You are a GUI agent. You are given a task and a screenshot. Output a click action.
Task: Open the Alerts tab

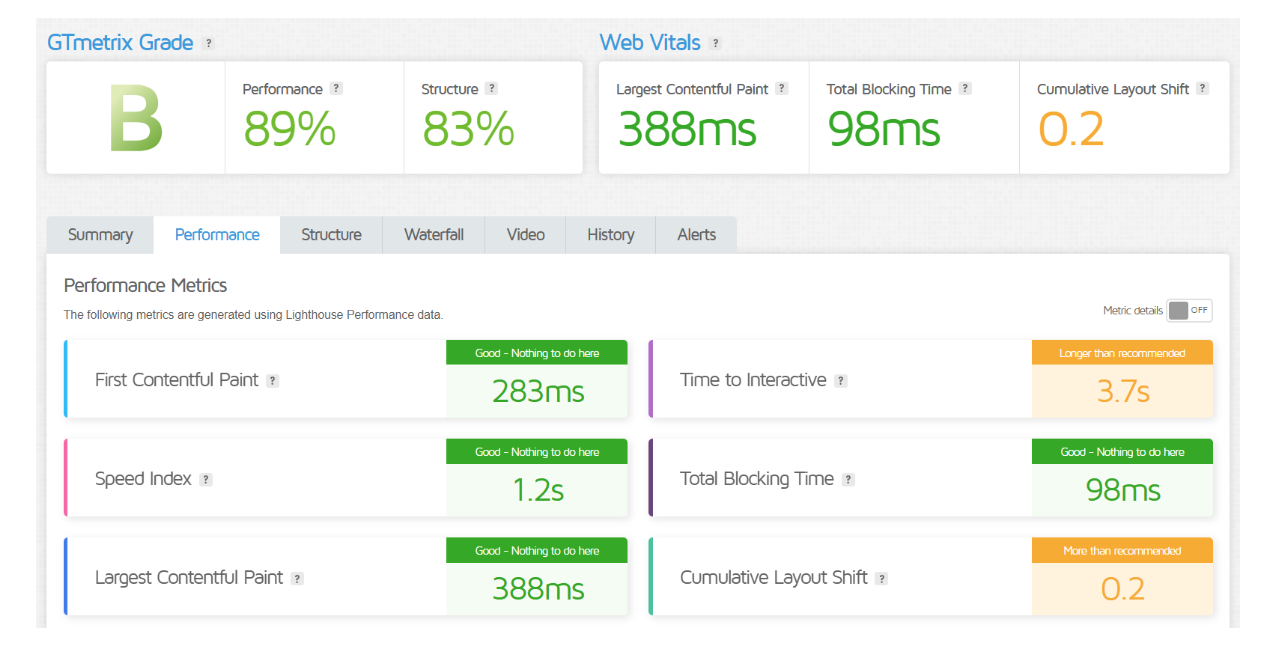tap(696, 235)
